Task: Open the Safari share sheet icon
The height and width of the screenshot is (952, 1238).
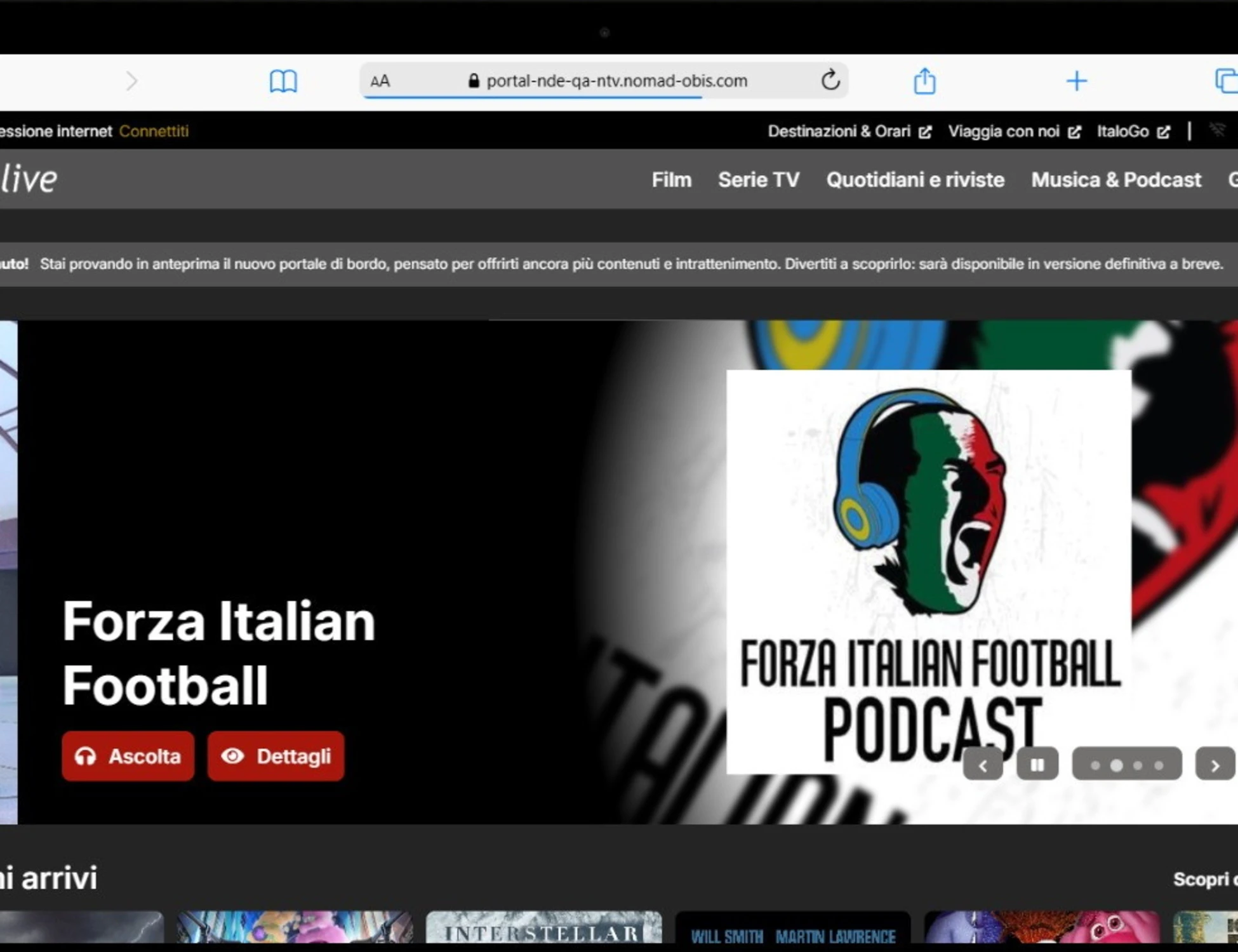Action: click(924, 81)
